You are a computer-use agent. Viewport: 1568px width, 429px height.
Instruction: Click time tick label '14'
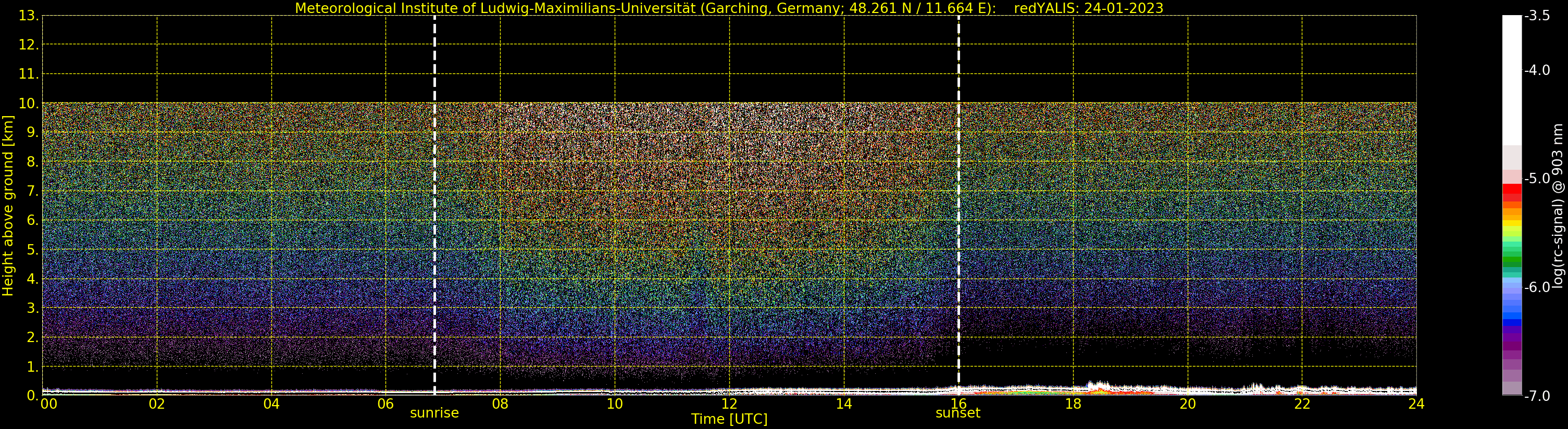tap(844, 404)
